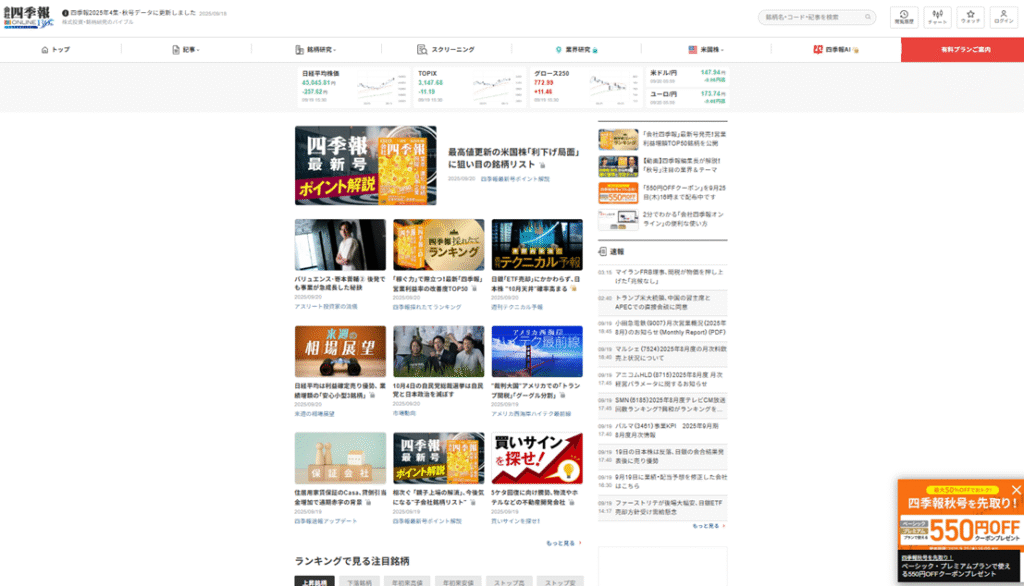Image resolution: width=1024 pixels, height=586 pixels.
Task: Select the 上昇銘柄 ranking tab
Action: [314, 581]
